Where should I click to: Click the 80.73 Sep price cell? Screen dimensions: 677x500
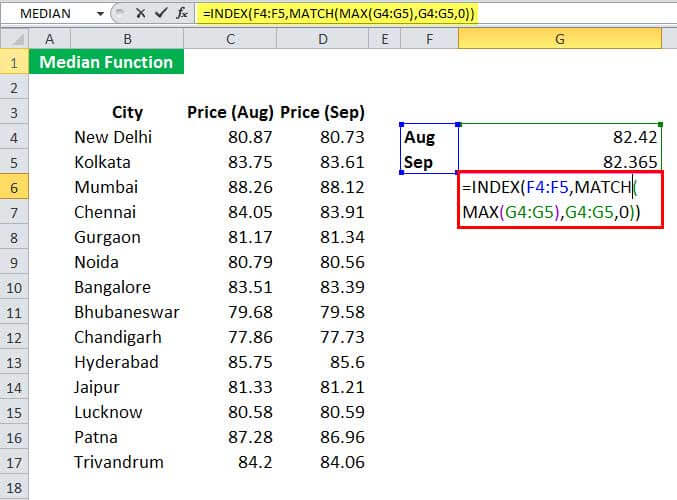point(323,137)
